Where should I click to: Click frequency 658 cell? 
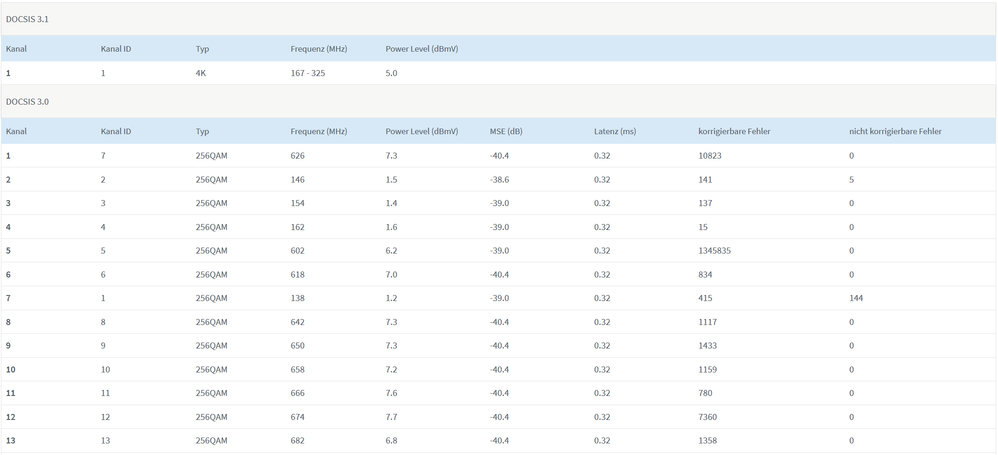(x=297, y=370)
